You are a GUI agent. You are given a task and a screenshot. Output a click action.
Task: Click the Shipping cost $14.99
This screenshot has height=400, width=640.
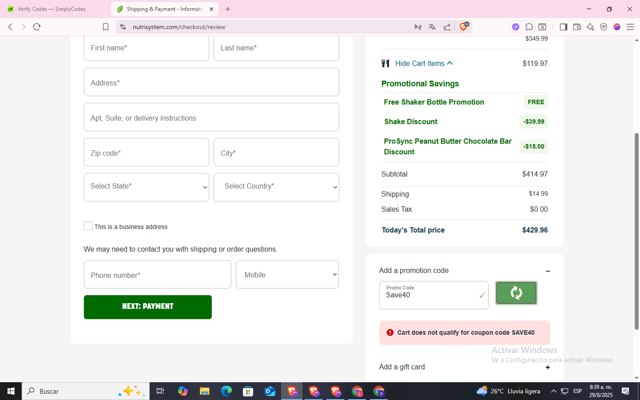538,194
